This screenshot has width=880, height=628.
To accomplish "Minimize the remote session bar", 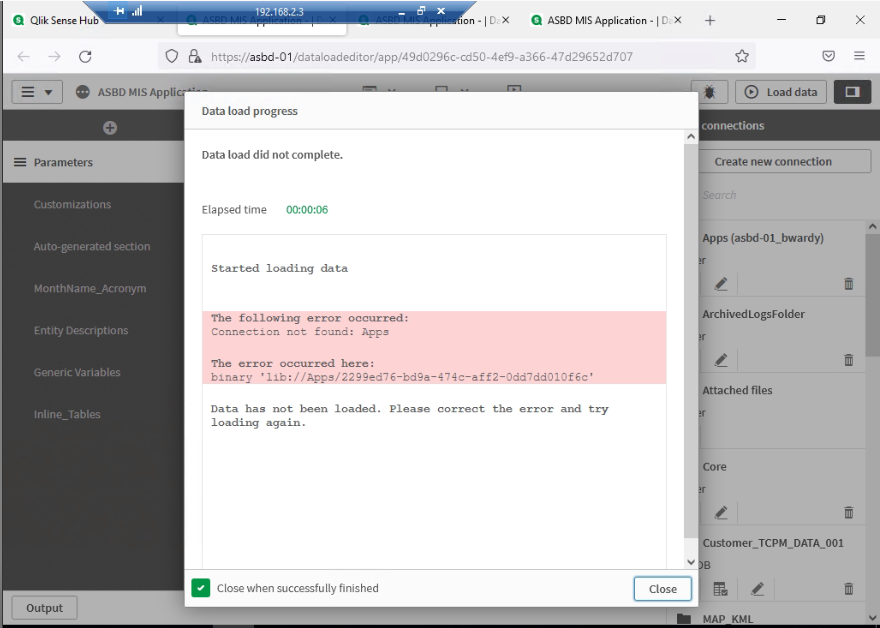I will click(x=401, y=12).
